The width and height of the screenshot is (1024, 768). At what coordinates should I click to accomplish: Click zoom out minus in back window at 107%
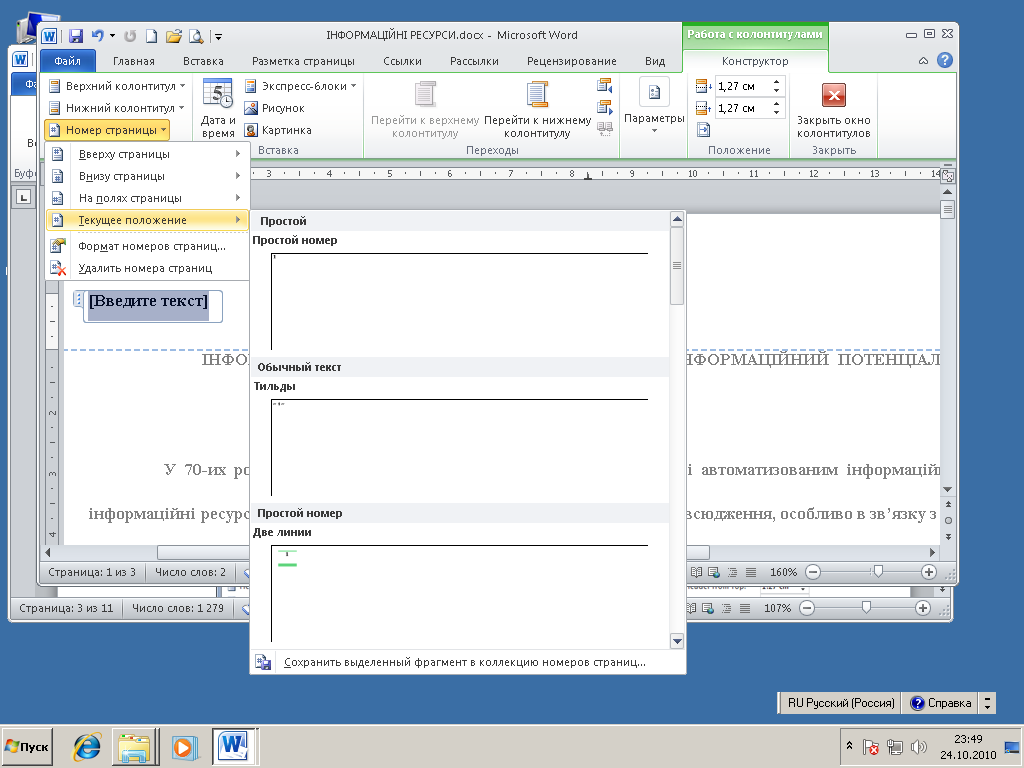(807, 608)
